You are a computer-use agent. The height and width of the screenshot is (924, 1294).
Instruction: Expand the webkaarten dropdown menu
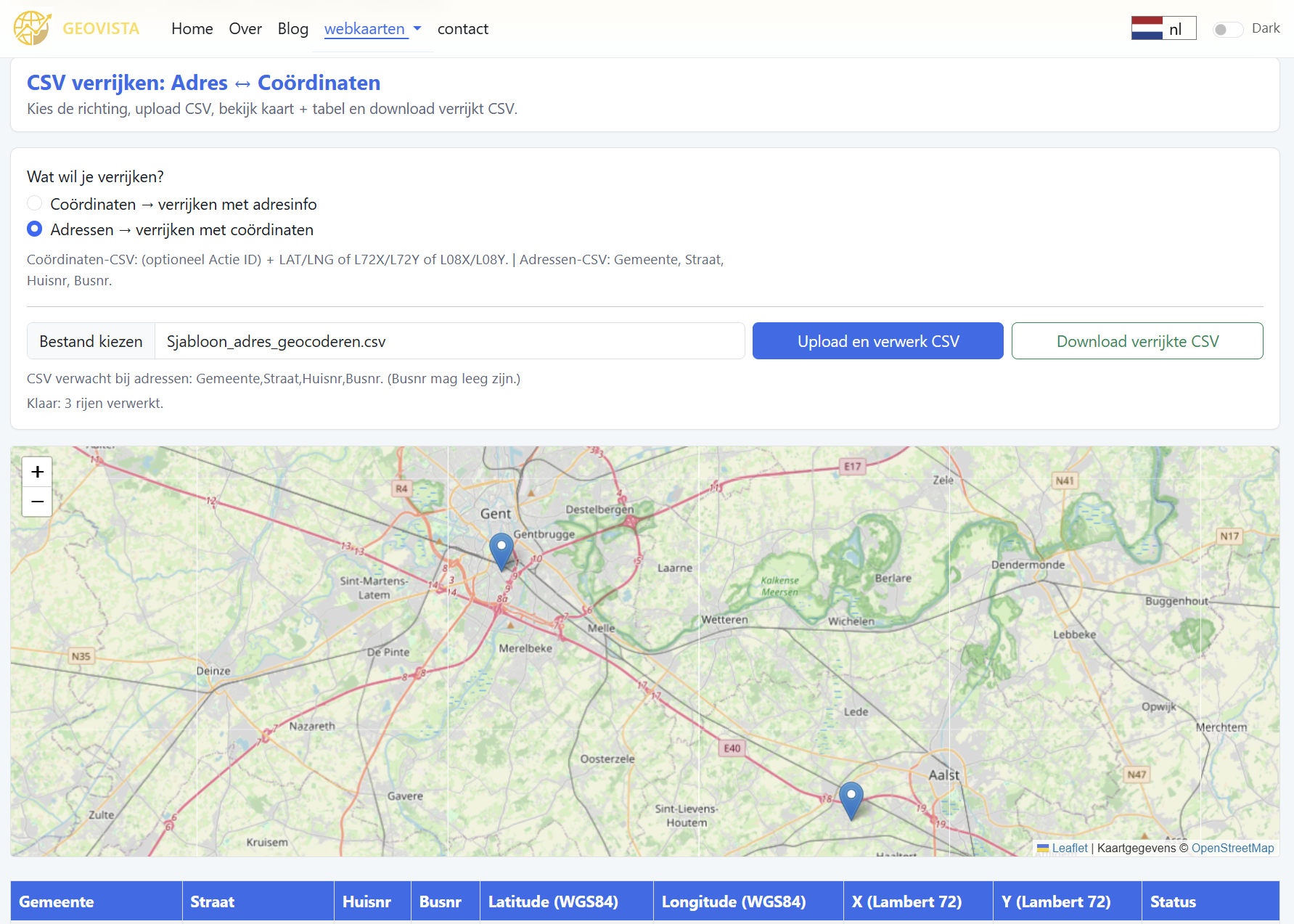(x=372, y=29)
